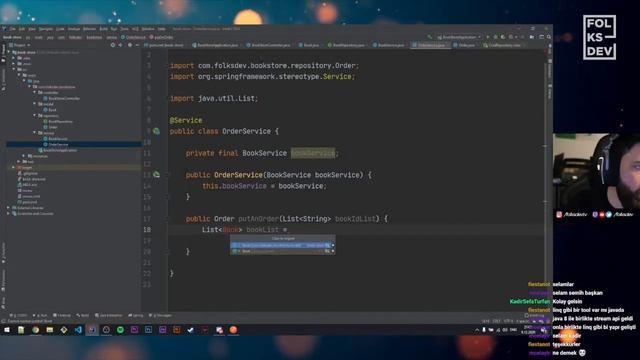The image size is (640, 360).
Task: Choose first Book suggestion in import popup
Action: click(282, 245)
